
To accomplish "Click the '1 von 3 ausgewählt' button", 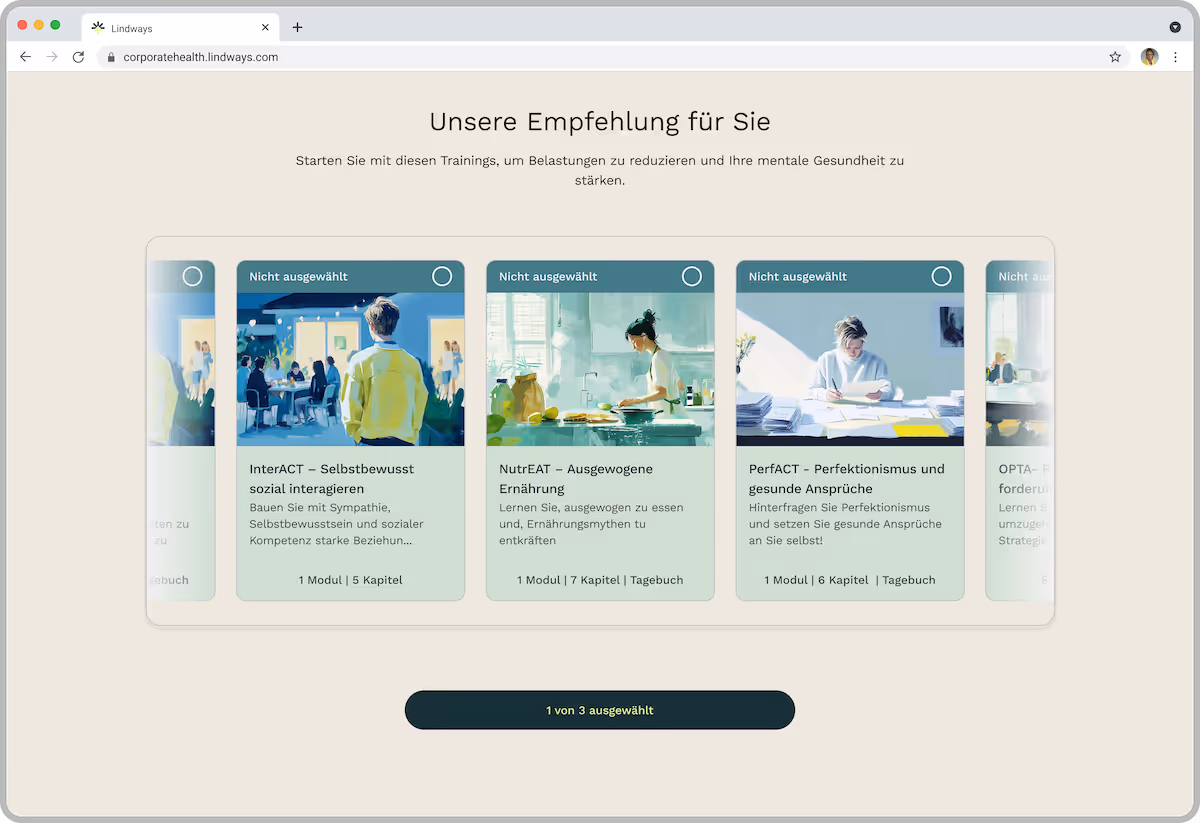I will [x=600, y=710].
